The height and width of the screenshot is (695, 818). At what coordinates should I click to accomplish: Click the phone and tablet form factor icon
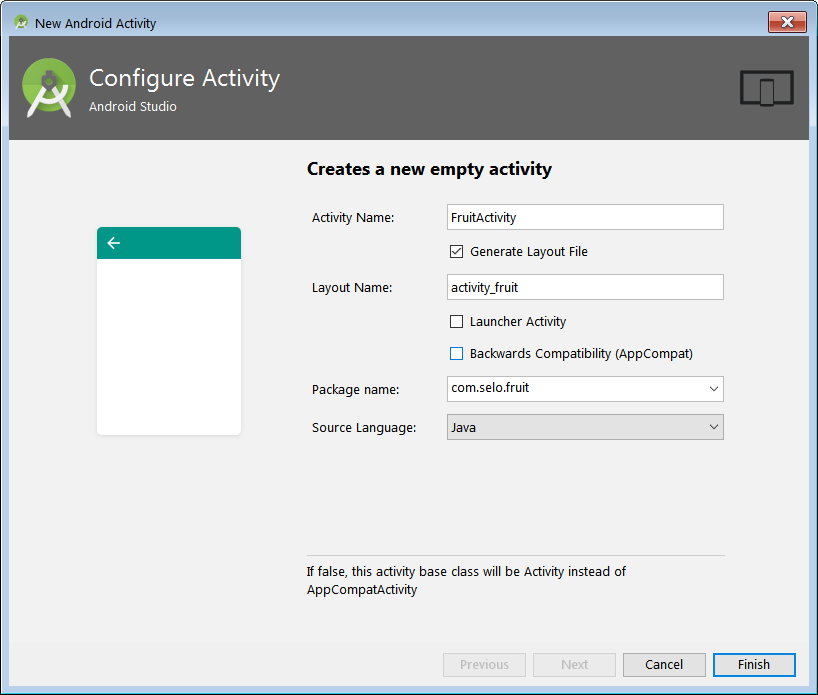pyautogui.click(x=766, y=88)
